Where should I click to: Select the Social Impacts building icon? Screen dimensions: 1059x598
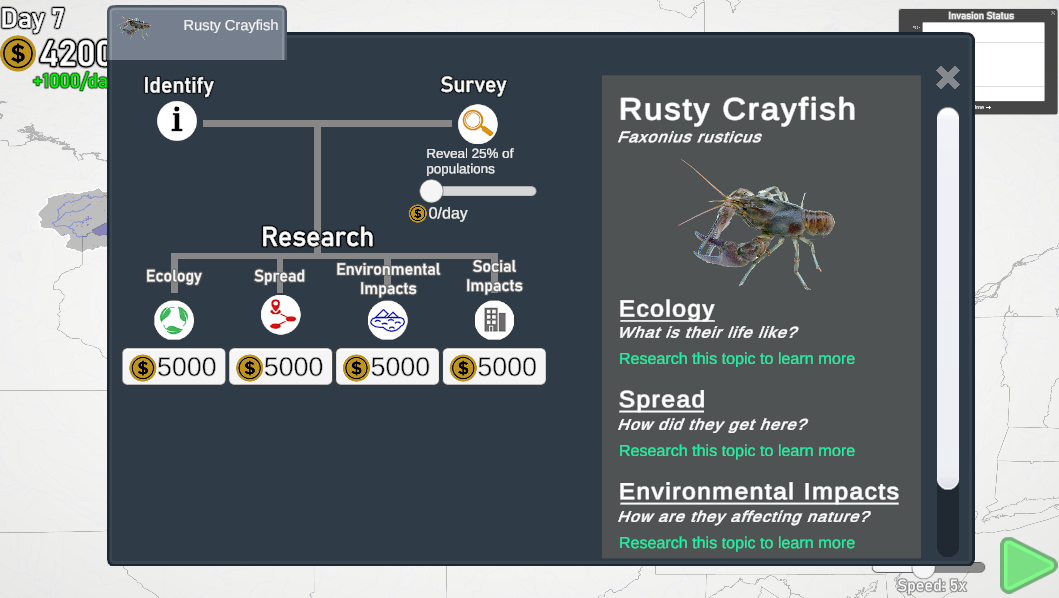(x=494, y=320)
